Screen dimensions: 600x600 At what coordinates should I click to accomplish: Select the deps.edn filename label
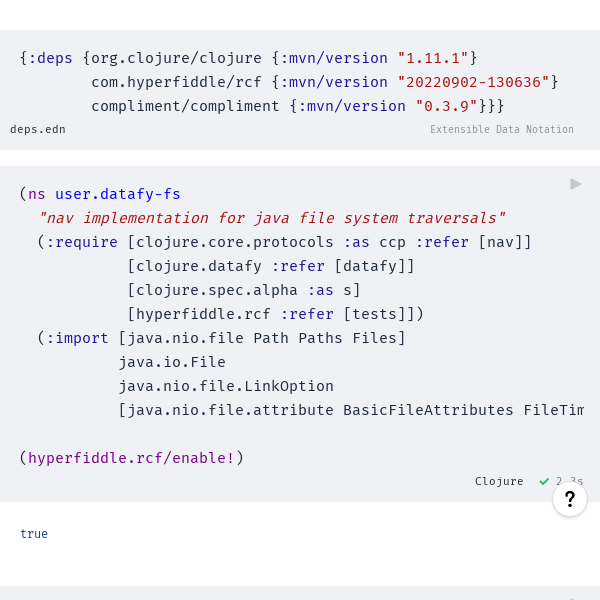pyautogui.click(x=38, y=129)
